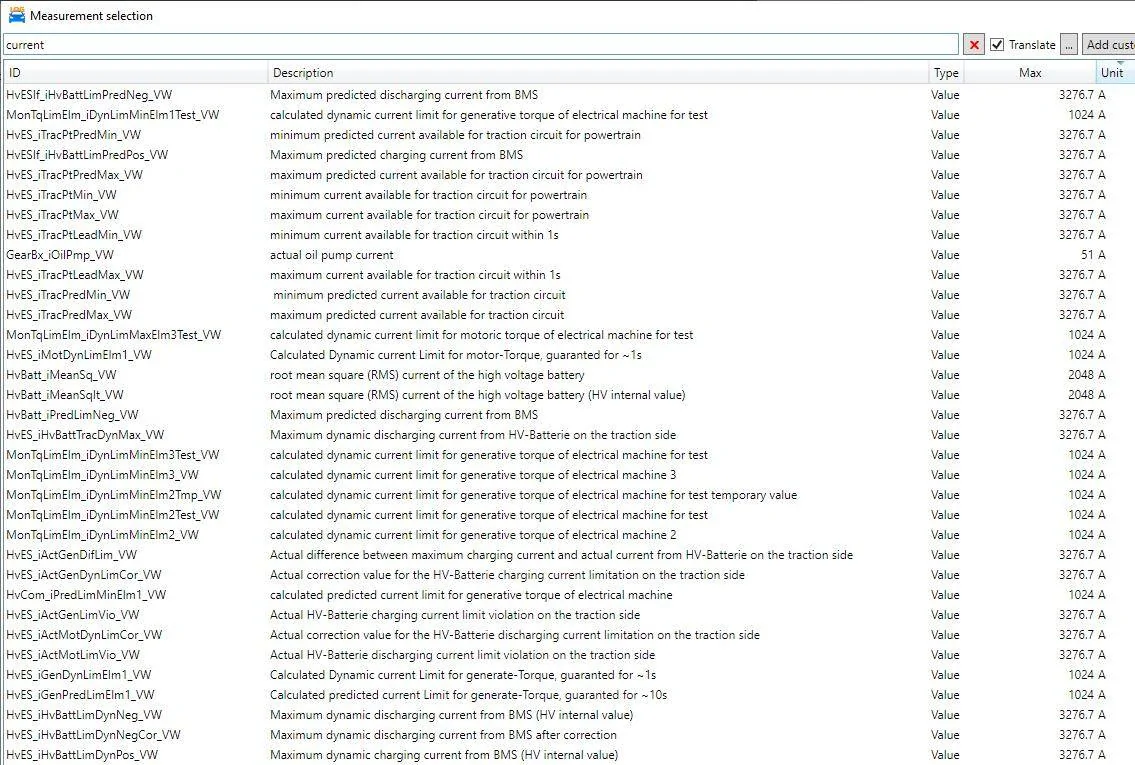Click description 'Maximum dynamic discharging current from BMS after correction'
Screen dimensions: 1135x765
[x=443, y=735]
